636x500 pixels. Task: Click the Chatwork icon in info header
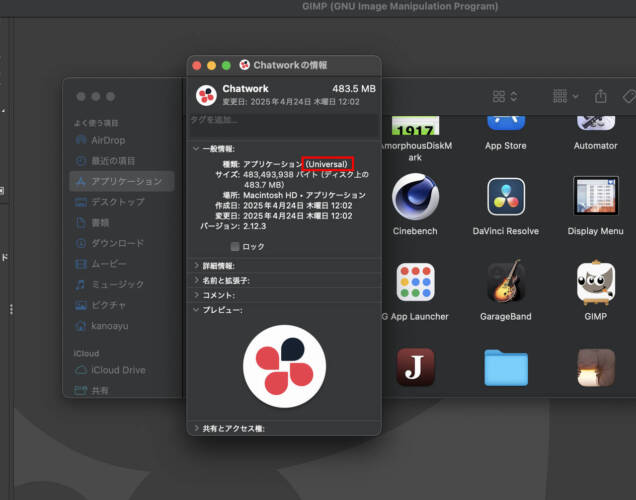pyautogui.click(x=206, y=95)
